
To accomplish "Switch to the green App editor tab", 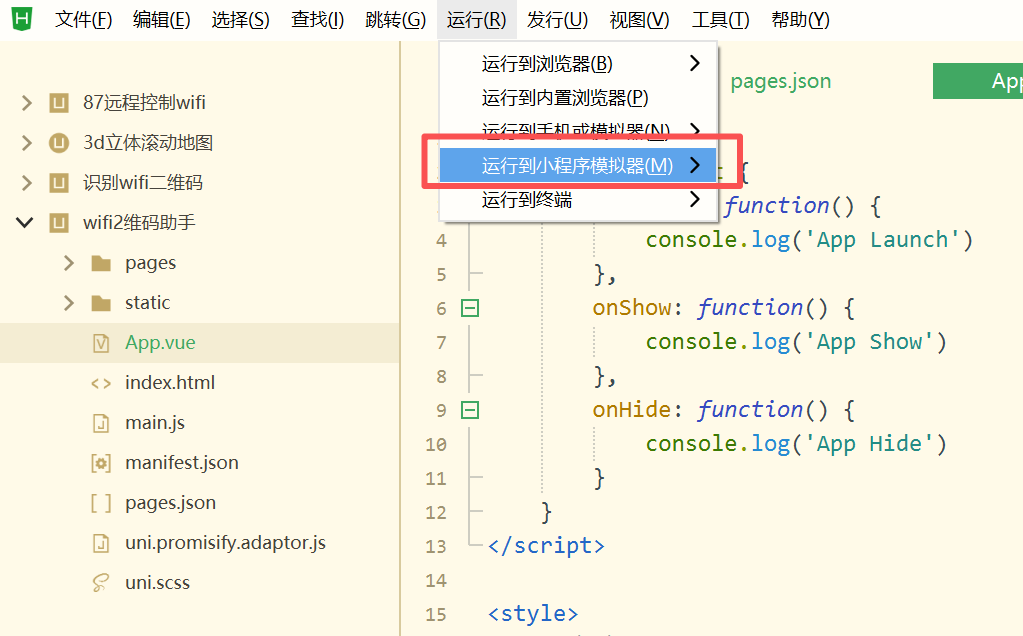I will tap(978, 81).
